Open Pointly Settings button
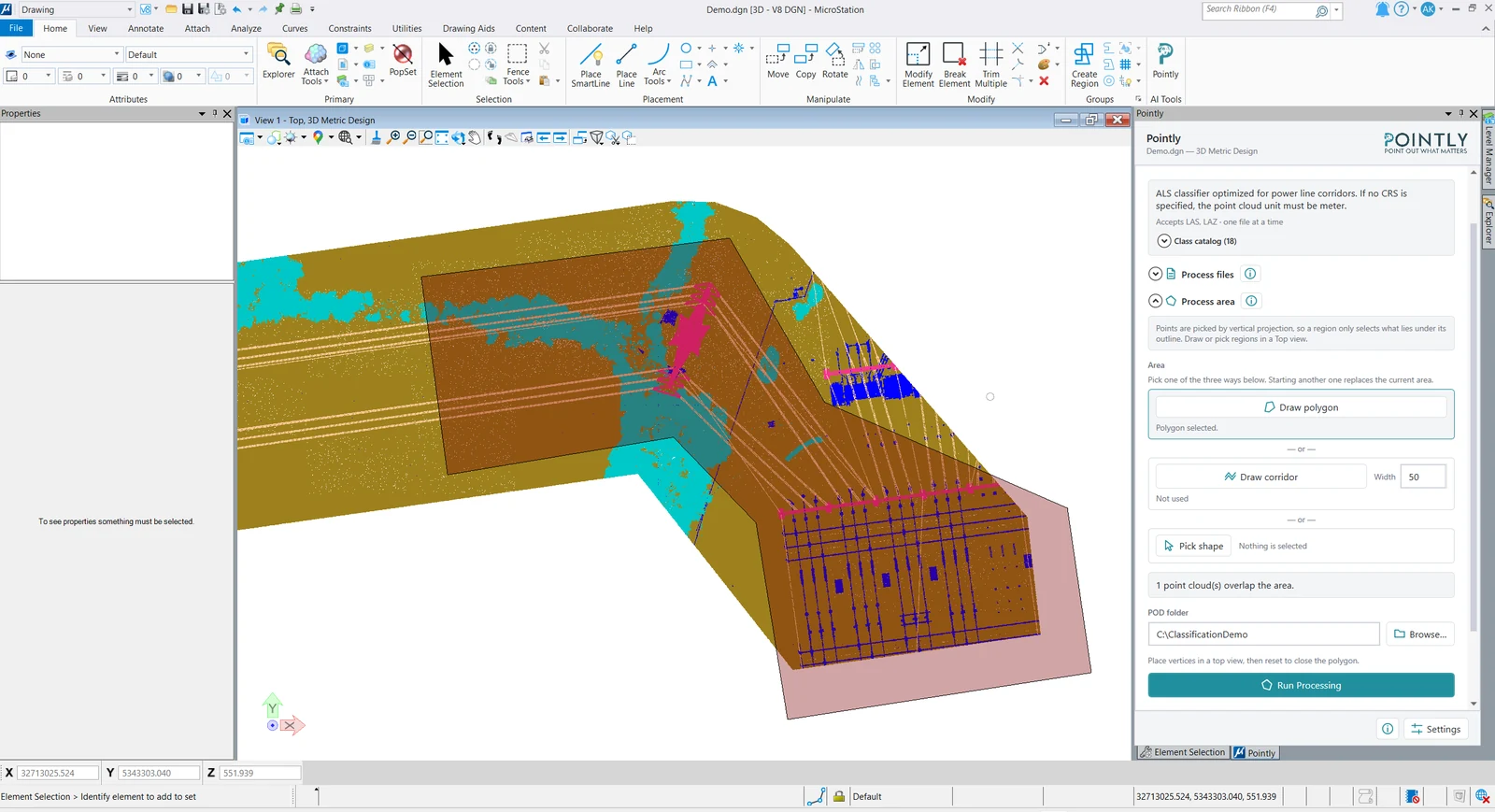Viewport: 1495px width, 812px height. tap(1435, 729)
